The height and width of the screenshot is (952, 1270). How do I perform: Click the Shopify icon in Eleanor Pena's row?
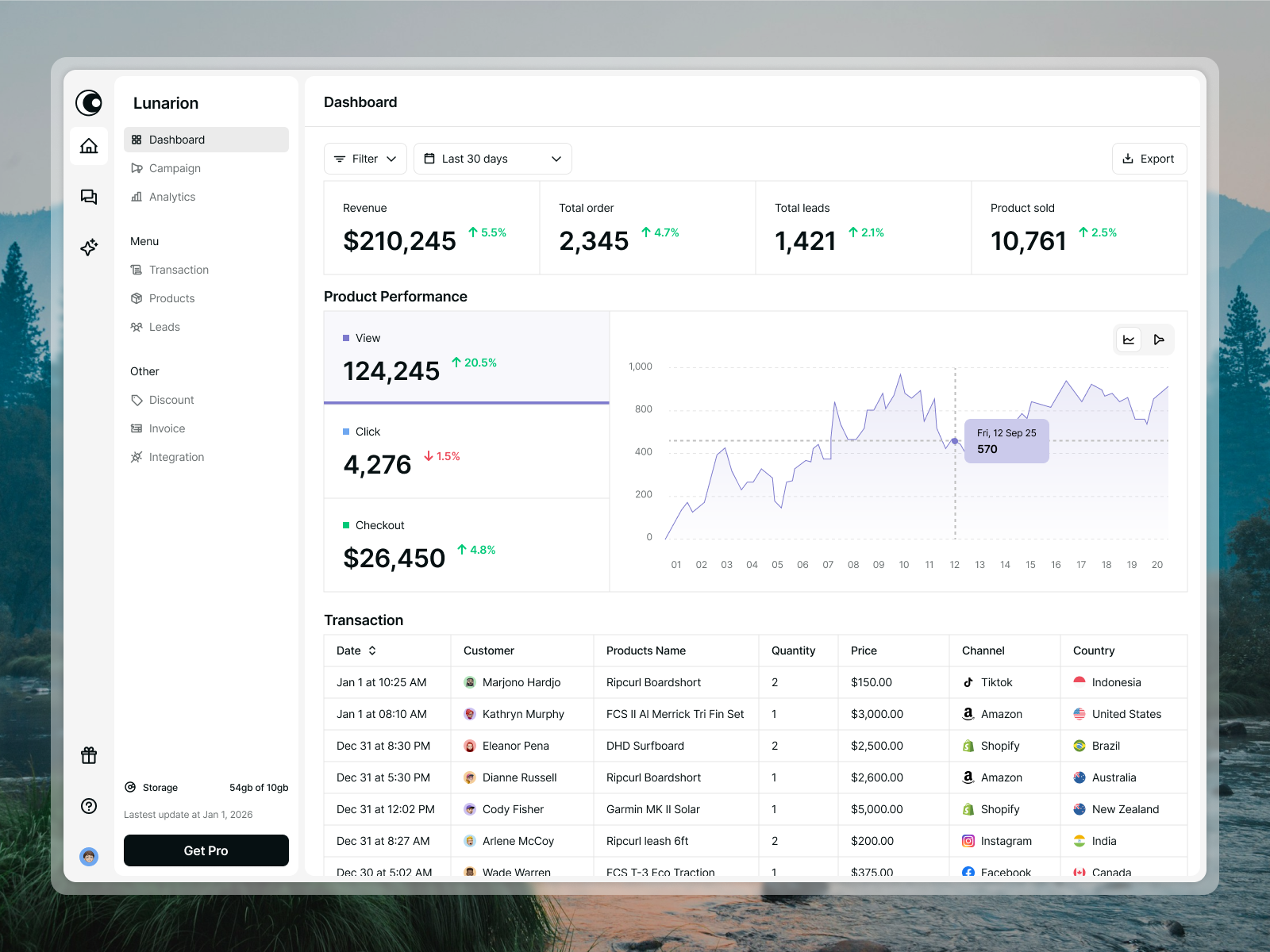click(968, 746)
